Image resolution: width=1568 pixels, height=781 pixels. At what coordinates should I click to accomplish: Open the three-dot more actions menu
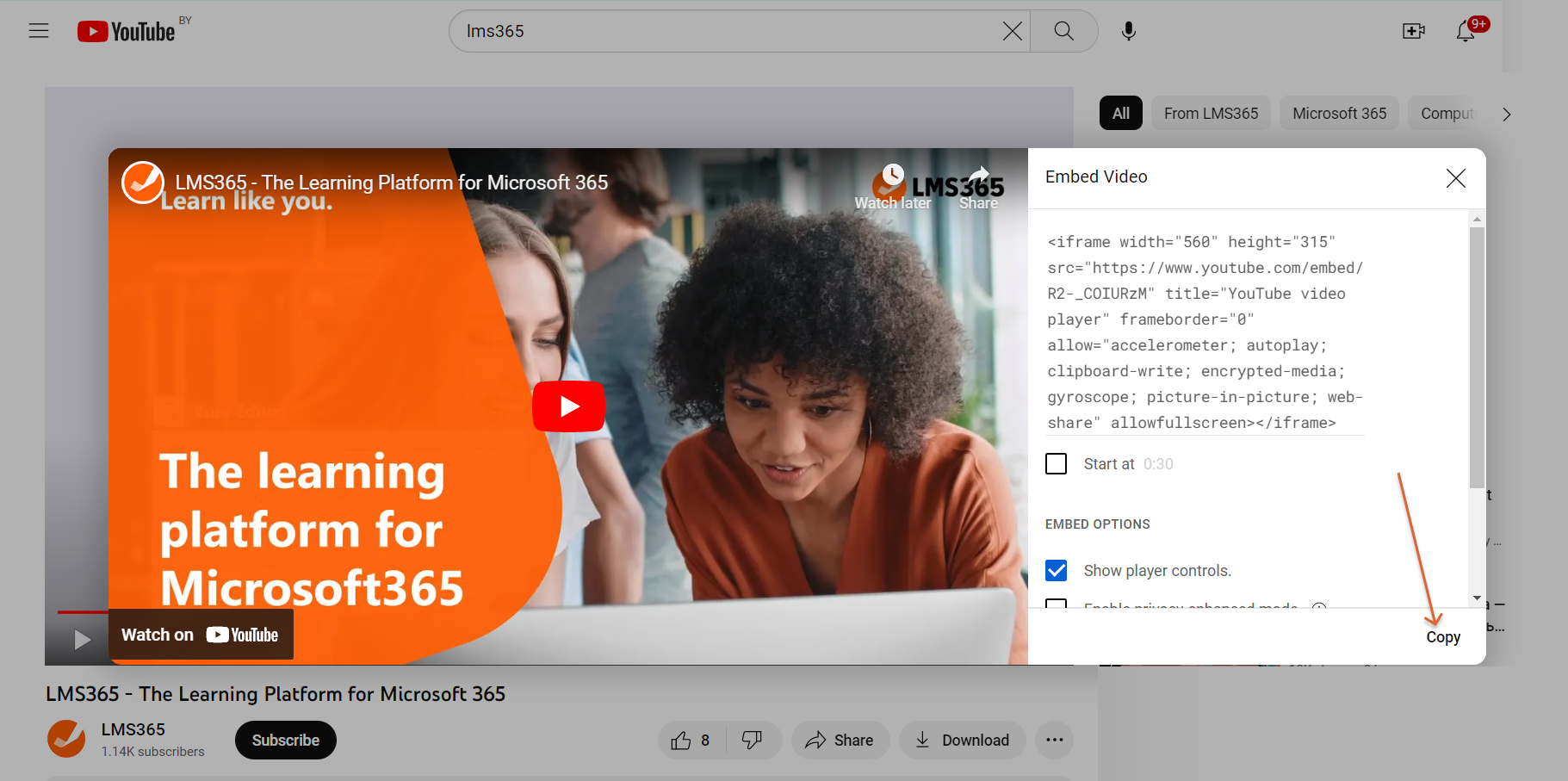[x=1054, y=741]
